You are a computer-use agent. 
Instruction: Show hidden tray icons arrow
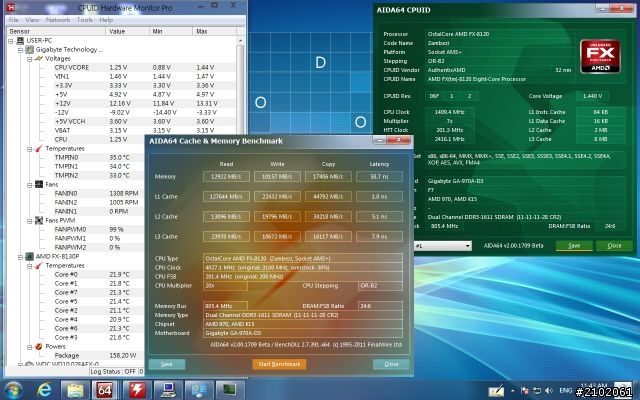[x=513, y=391]
